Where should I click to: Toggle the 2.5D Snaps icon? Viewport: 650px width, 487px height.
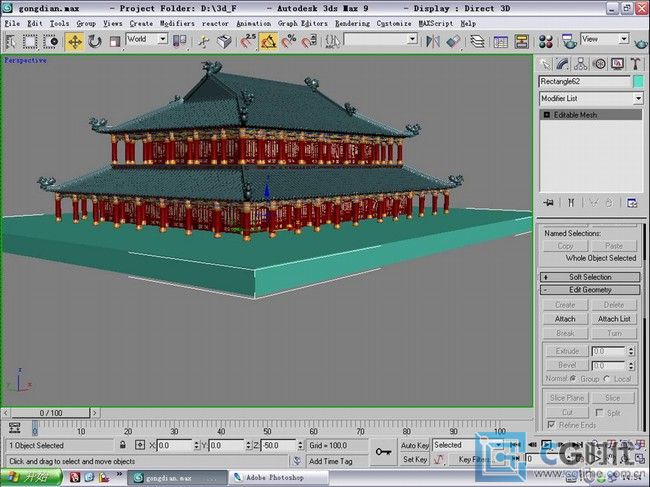[248, 41]
